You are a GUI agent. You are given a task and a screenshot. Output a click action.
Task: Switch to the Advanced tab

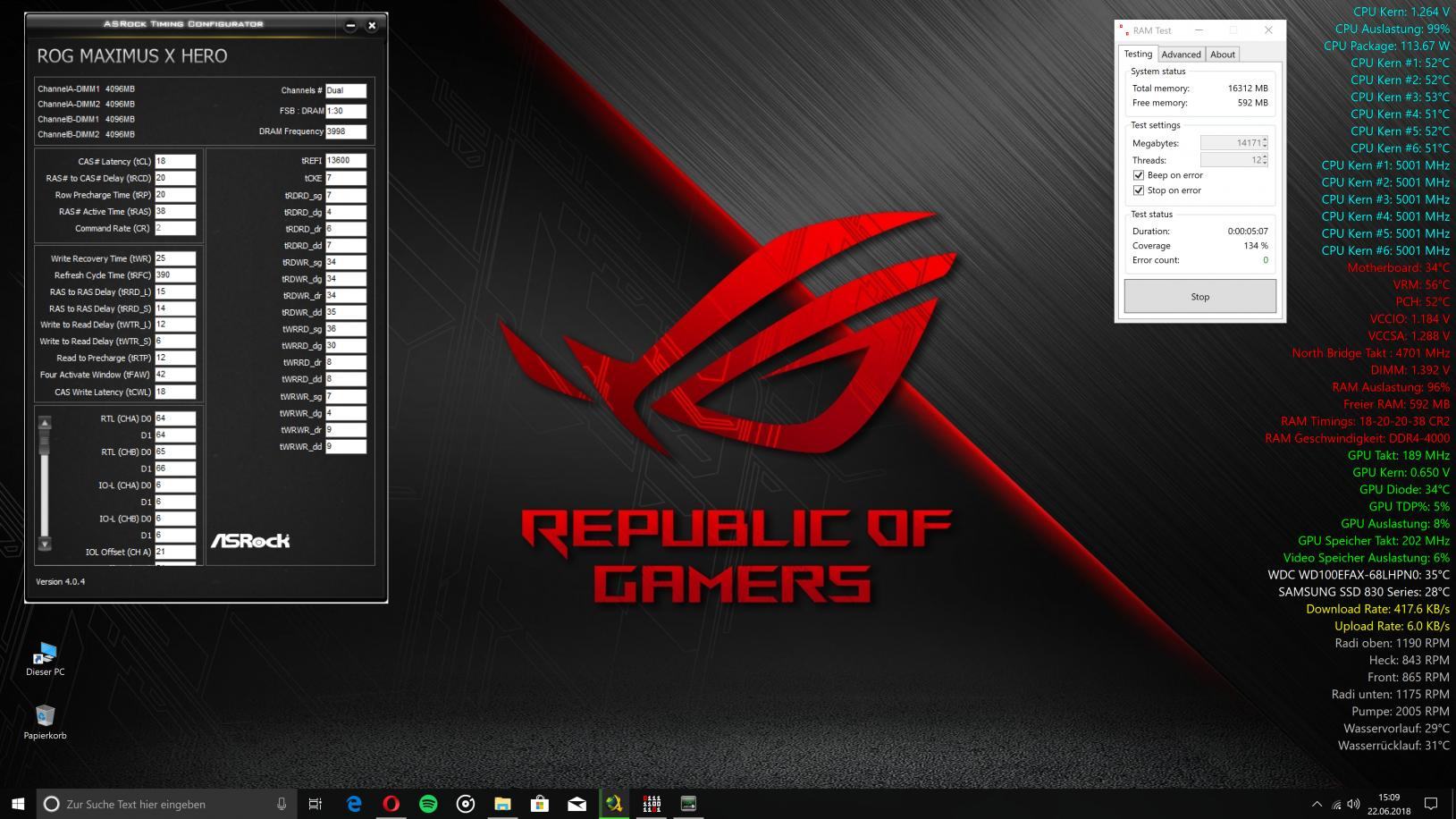1181,55
